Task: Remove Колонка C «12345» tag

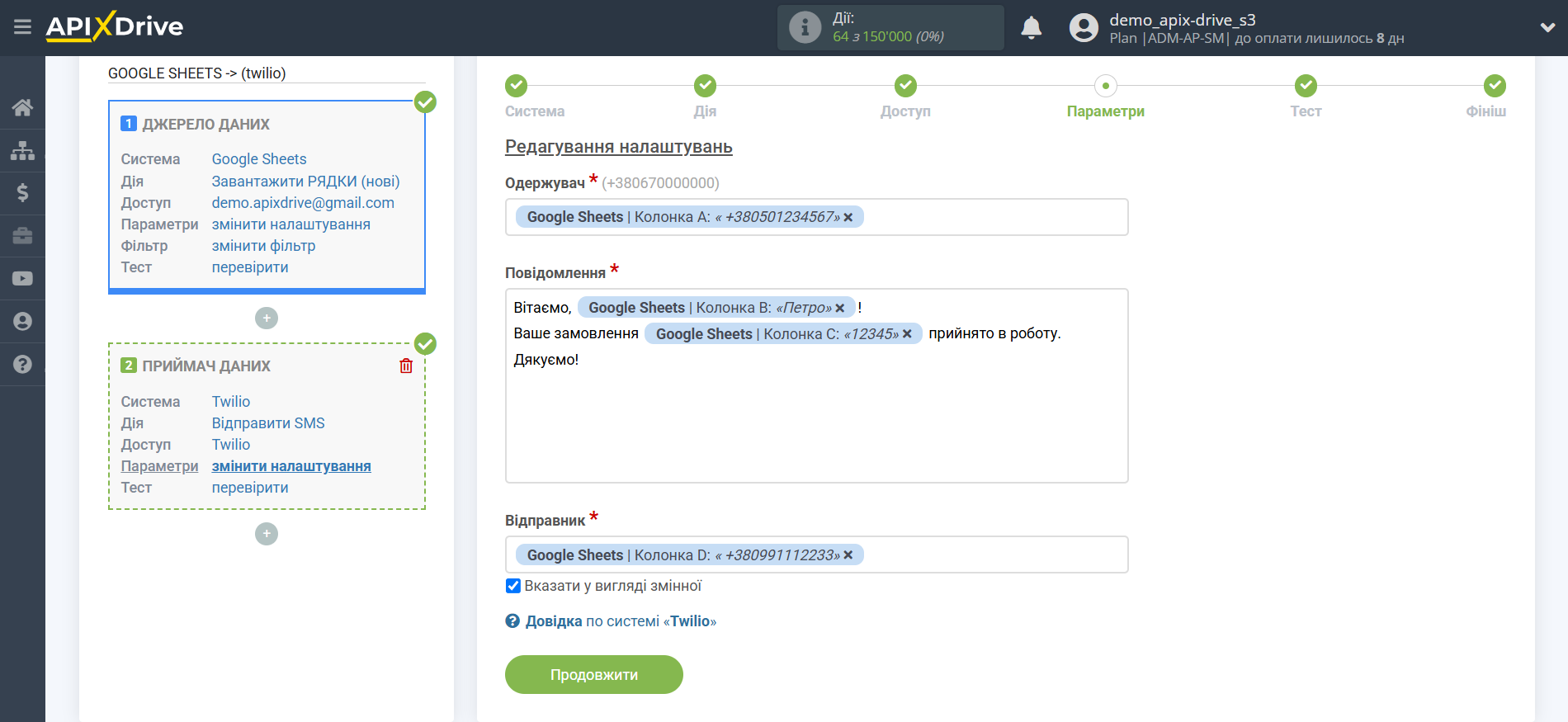Action: tap(907, 334)
